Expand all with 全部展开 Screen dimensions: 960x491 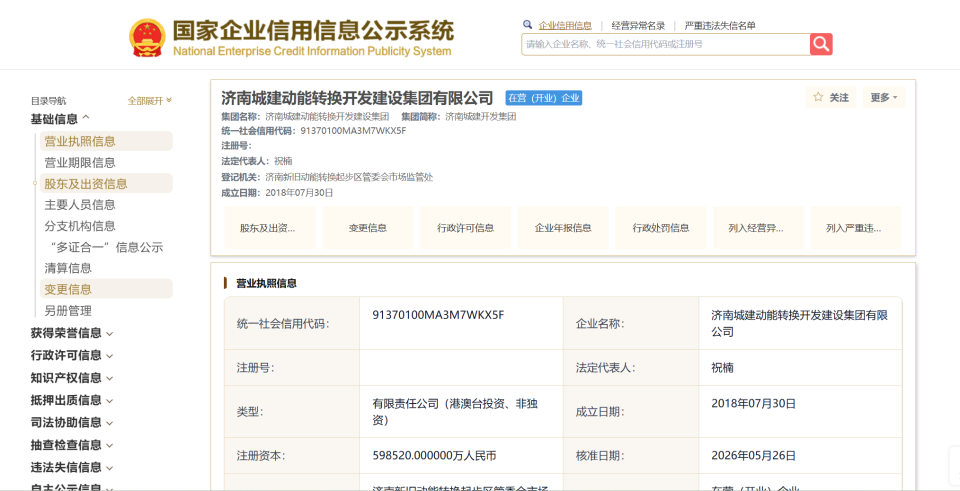point(149,101)
